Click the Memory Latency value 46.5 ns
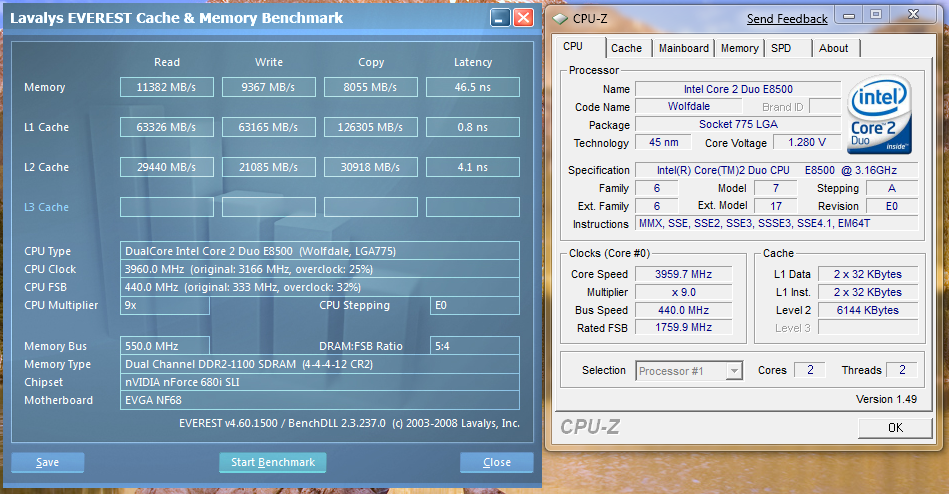949x494 pixels. tap(473, 87)
